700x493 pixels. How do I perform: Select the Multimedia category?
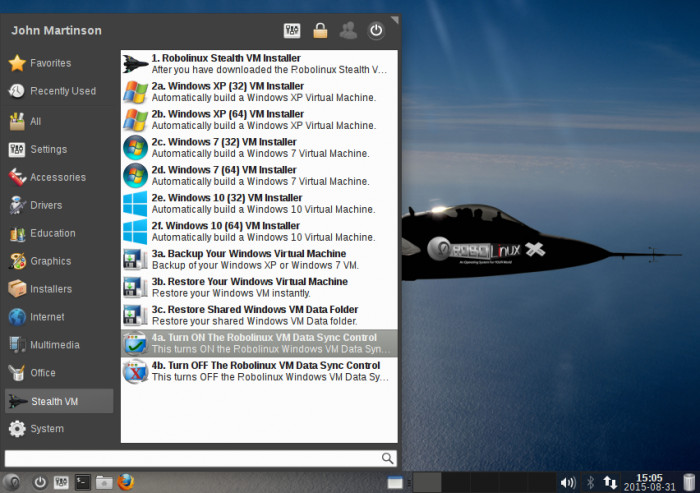58,345
